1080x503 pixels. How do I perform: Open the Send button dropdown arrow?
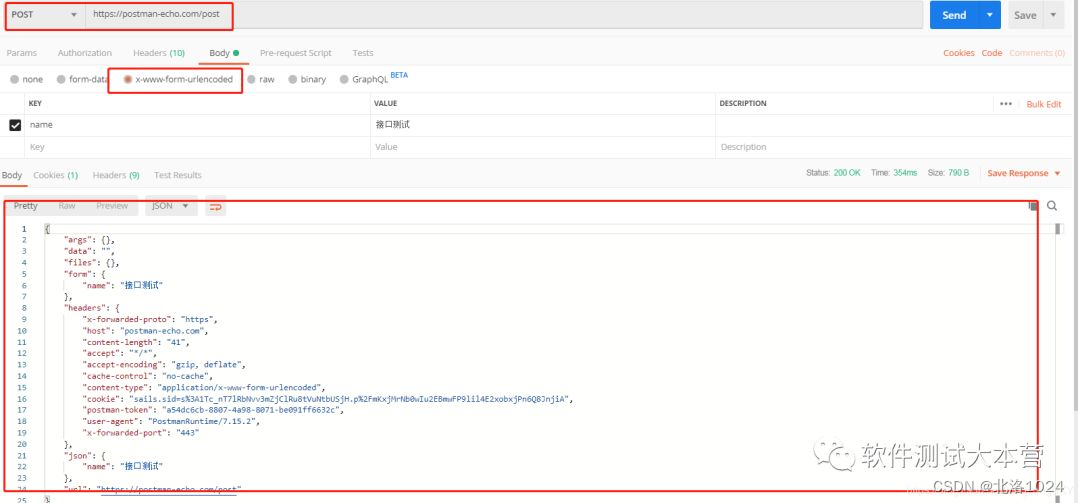point(990,15)
